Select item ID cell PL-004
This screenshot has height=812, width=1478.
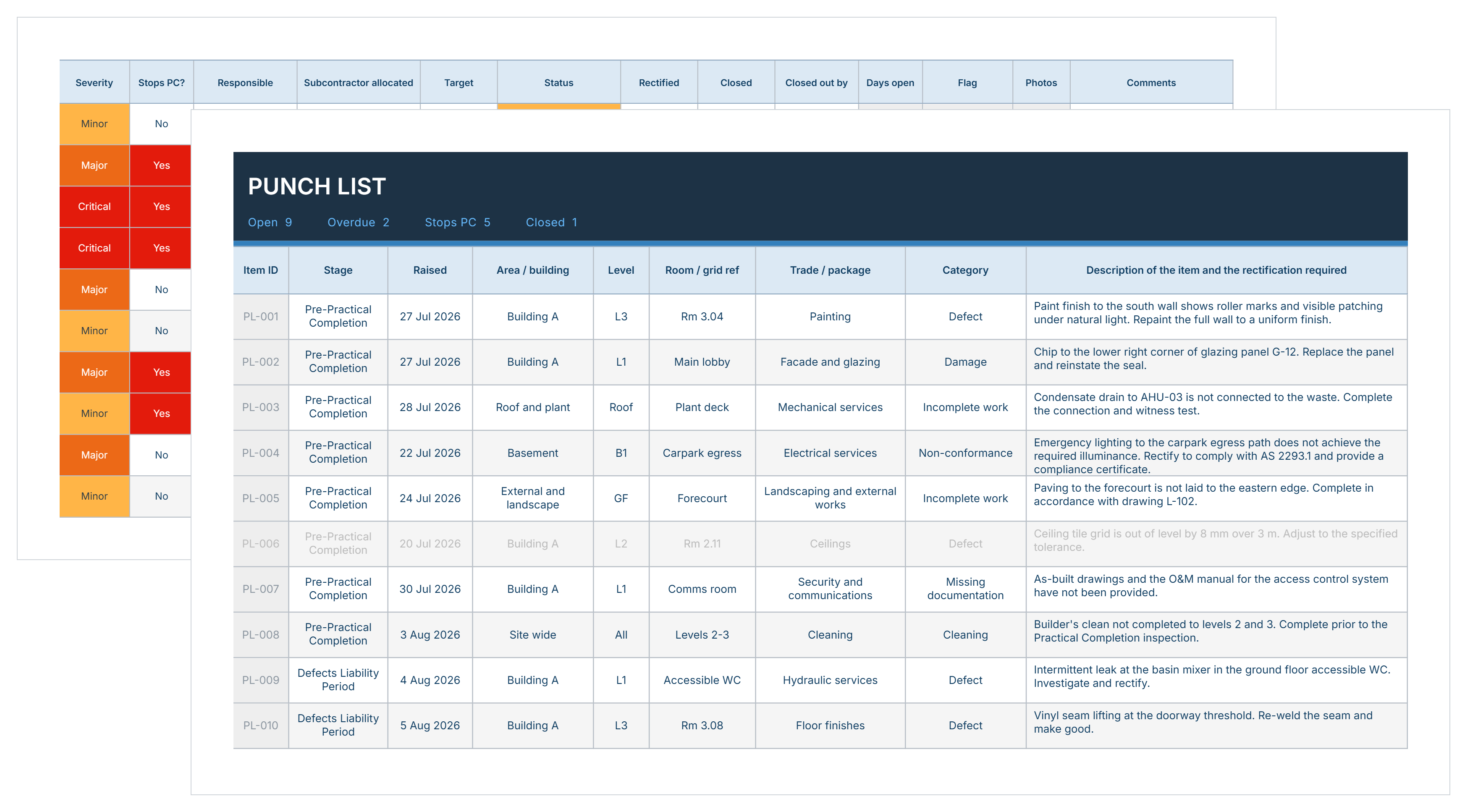click(260, 453)
